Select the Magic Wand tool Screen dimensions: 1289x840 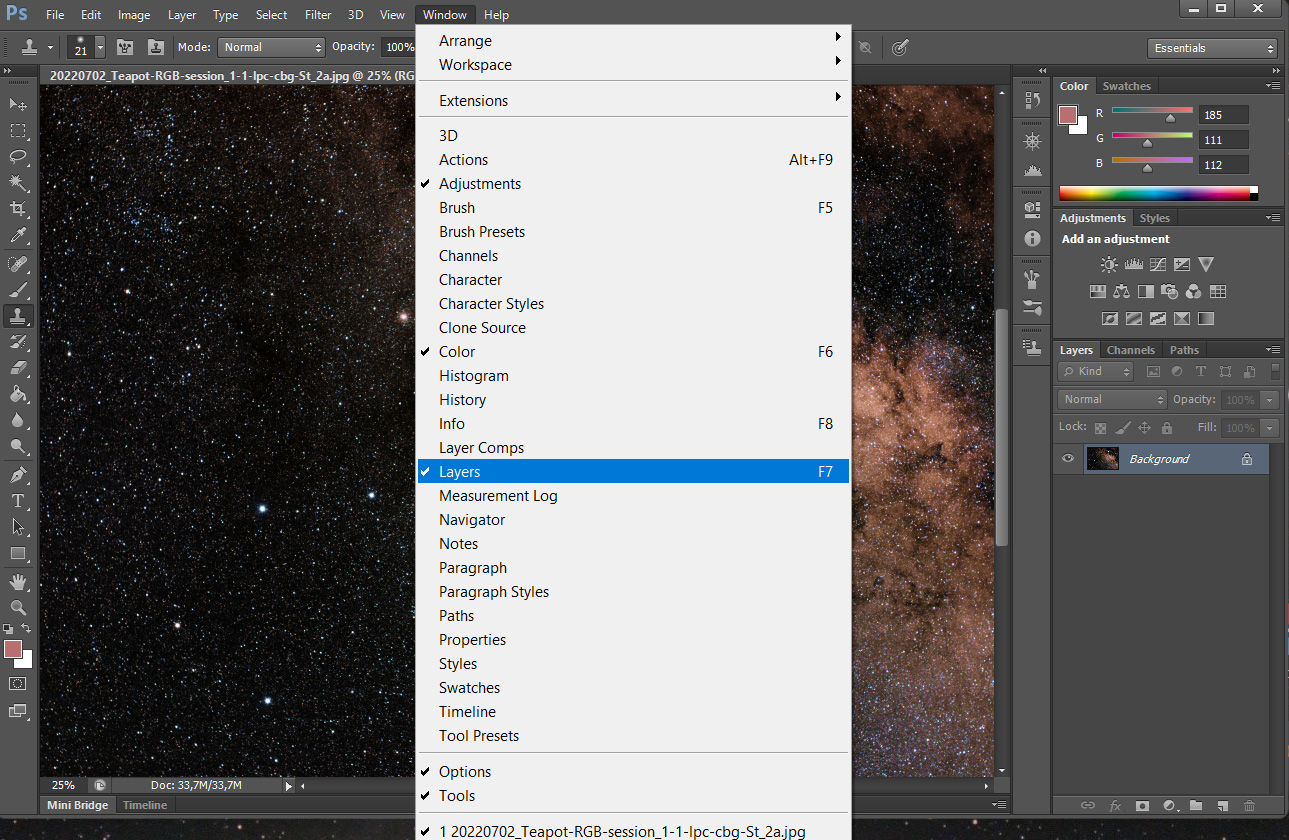[18, 183]
